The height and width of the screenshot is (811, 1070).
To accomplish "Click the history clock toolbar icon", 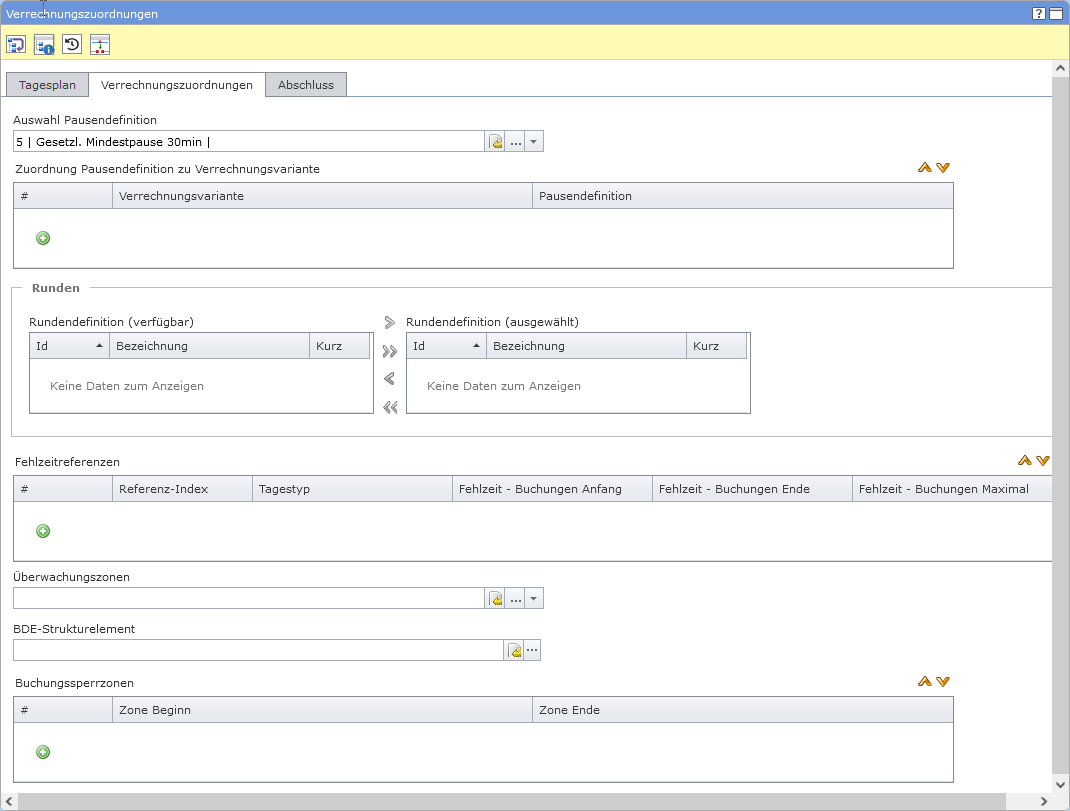I will click(72, 44).
